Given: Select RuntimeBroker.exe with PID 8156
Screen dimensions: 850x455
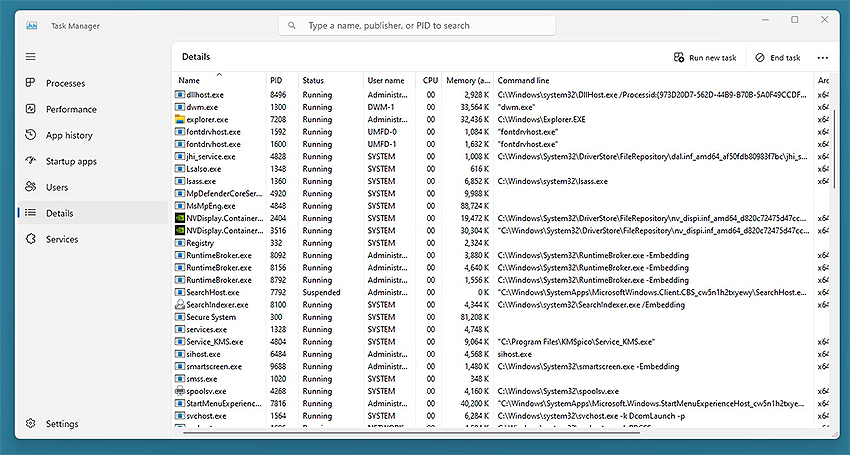Looking at the screenshot, I should point(501,268).
